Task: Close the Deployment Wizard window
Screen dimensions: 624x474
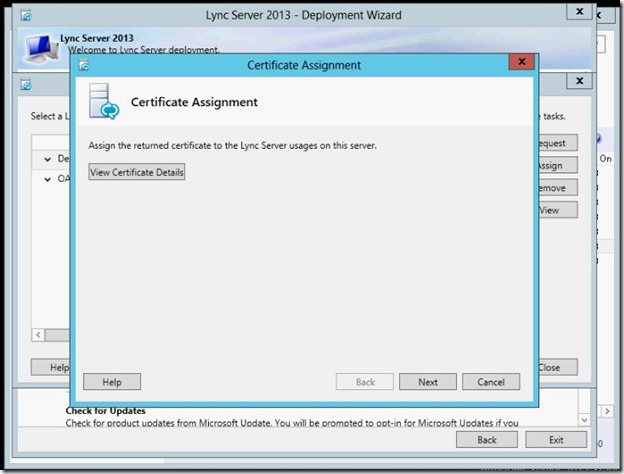Action: [x=580, y=12]
